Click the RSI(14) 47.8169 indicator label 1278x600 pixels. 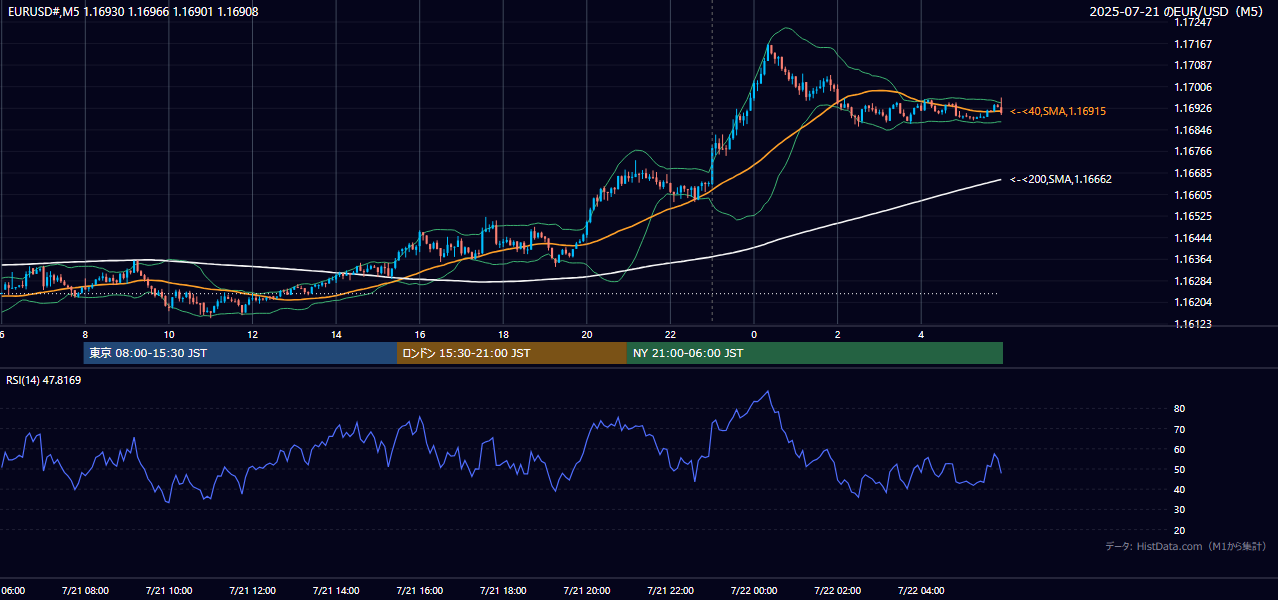[x=43, y=380]
